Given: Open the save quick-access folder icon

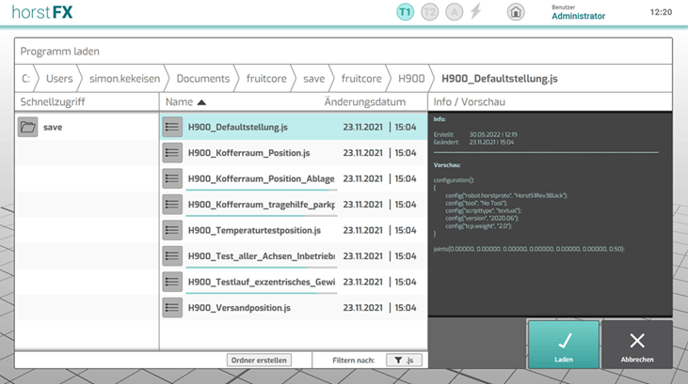Looking at the screenshot, I should coord(28,127).
